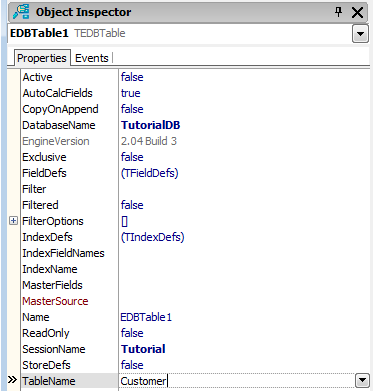Click the Exclusive false value

[132, 157]
